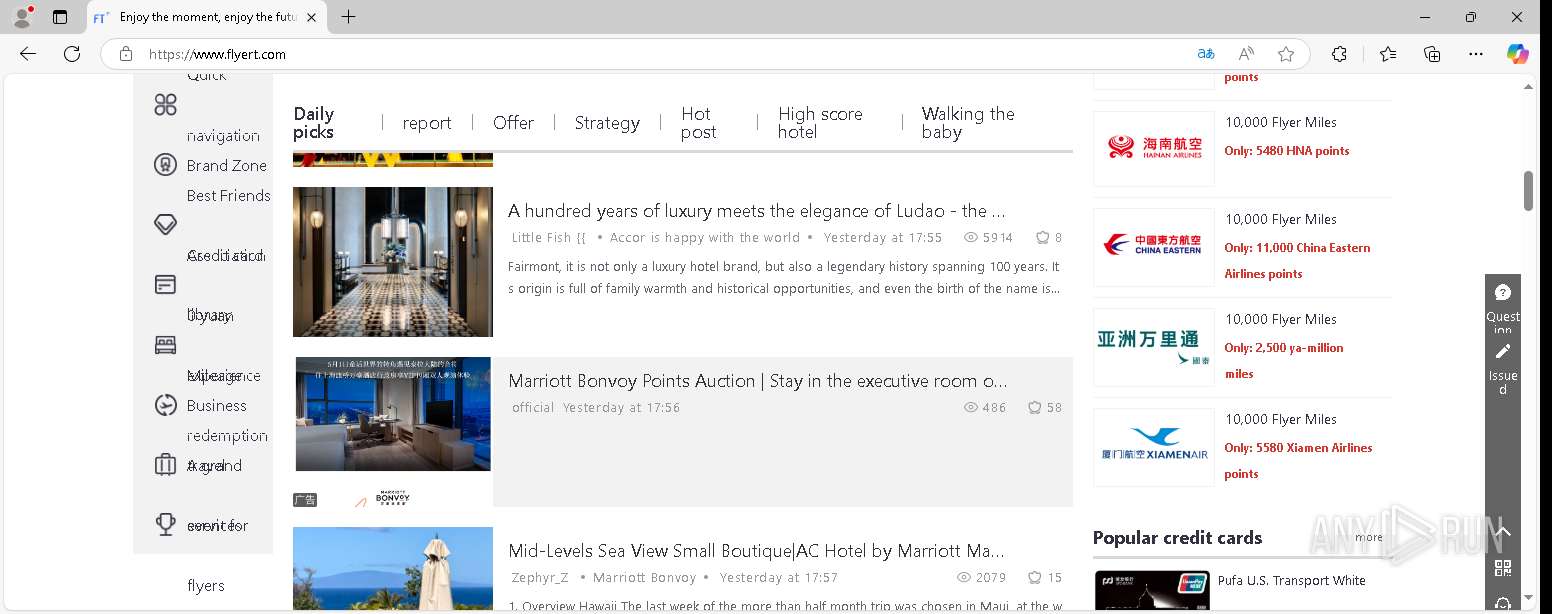The height and width of the screenshot is (614, 1552).
Task: Open 'Only: 11,000 China Eastern Airlines points' offer
Action: tap(1297, 261)
